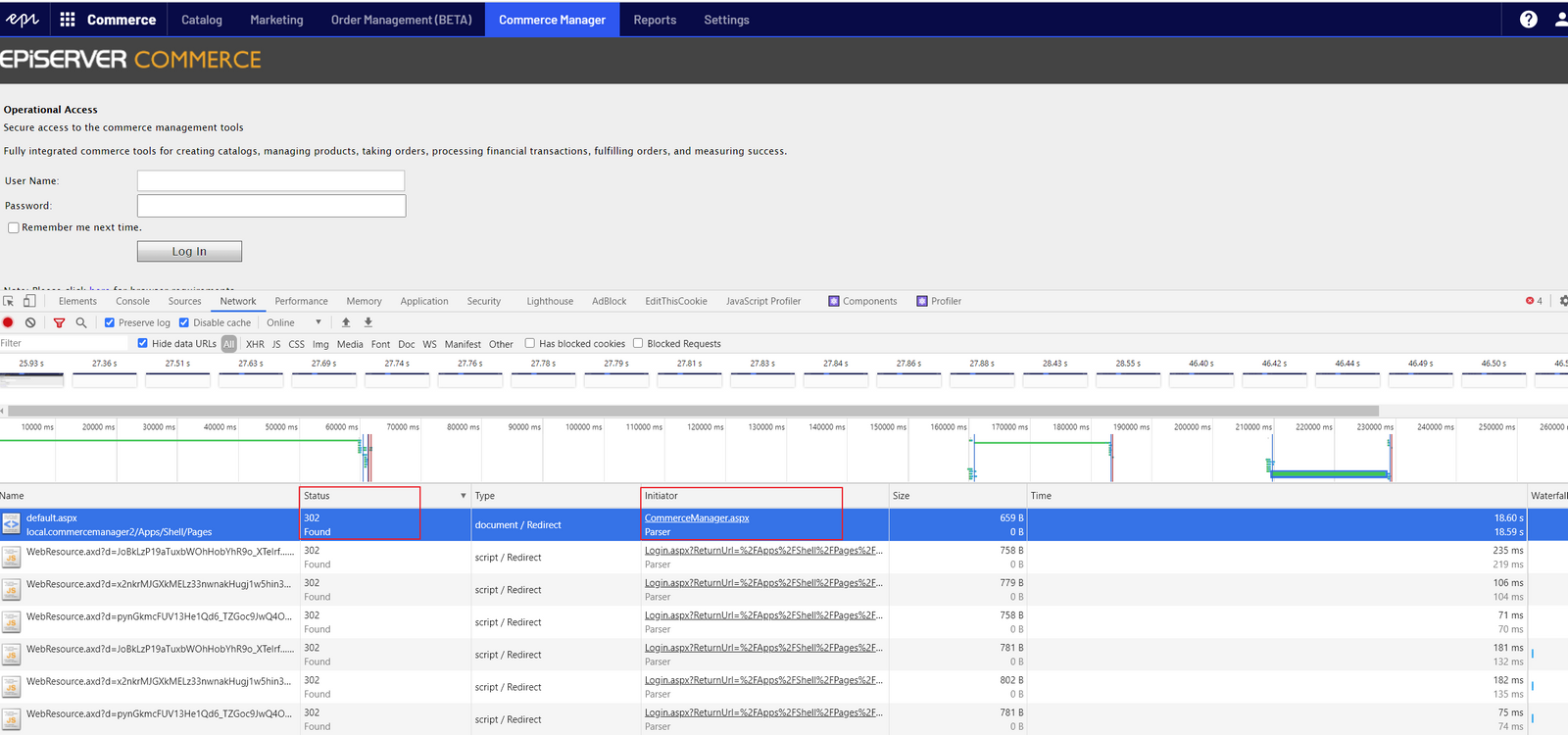
Task: Open the EditThisCookie tab
Action: coord(676,301)
